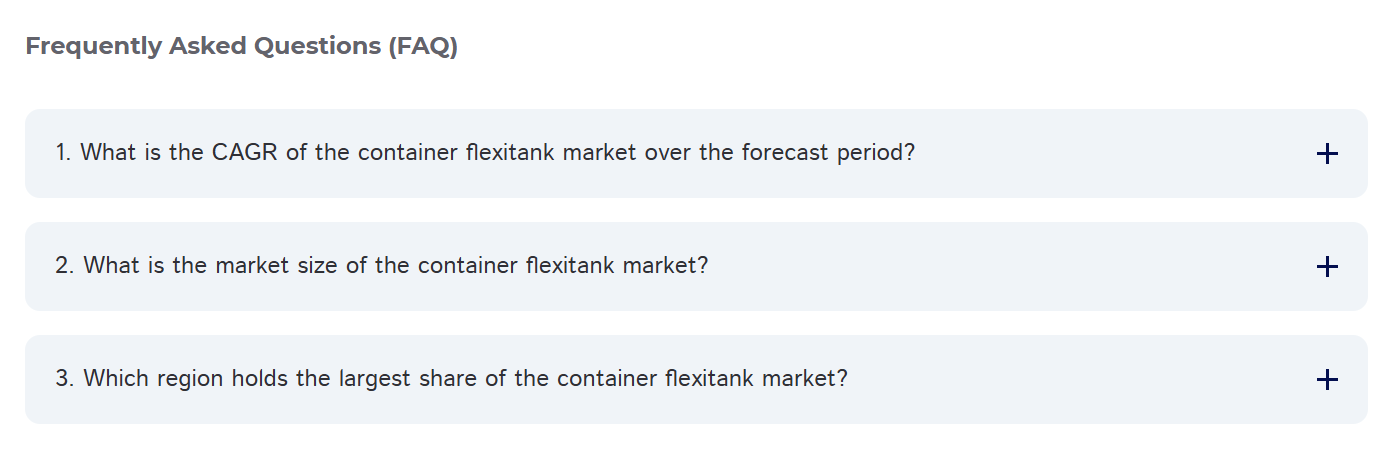Open the question "What is the CAGR of the container flexitank market"
This screenshot has width=1386, height=462.
(485, 154)
